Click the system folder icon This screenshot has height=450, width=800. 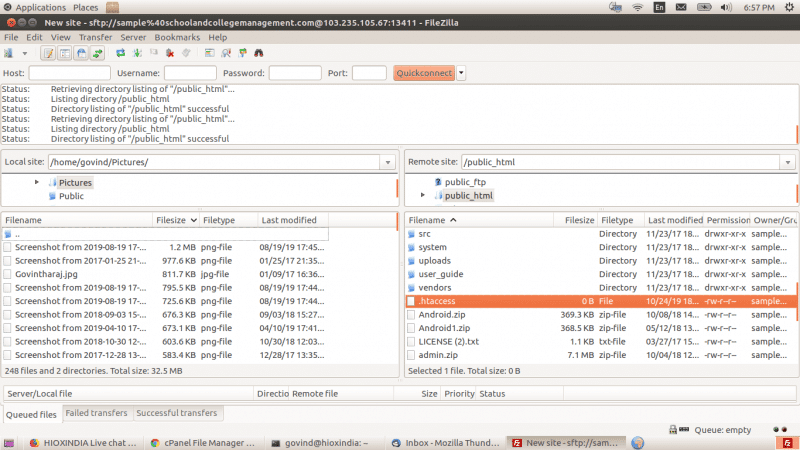pos(411,247)
